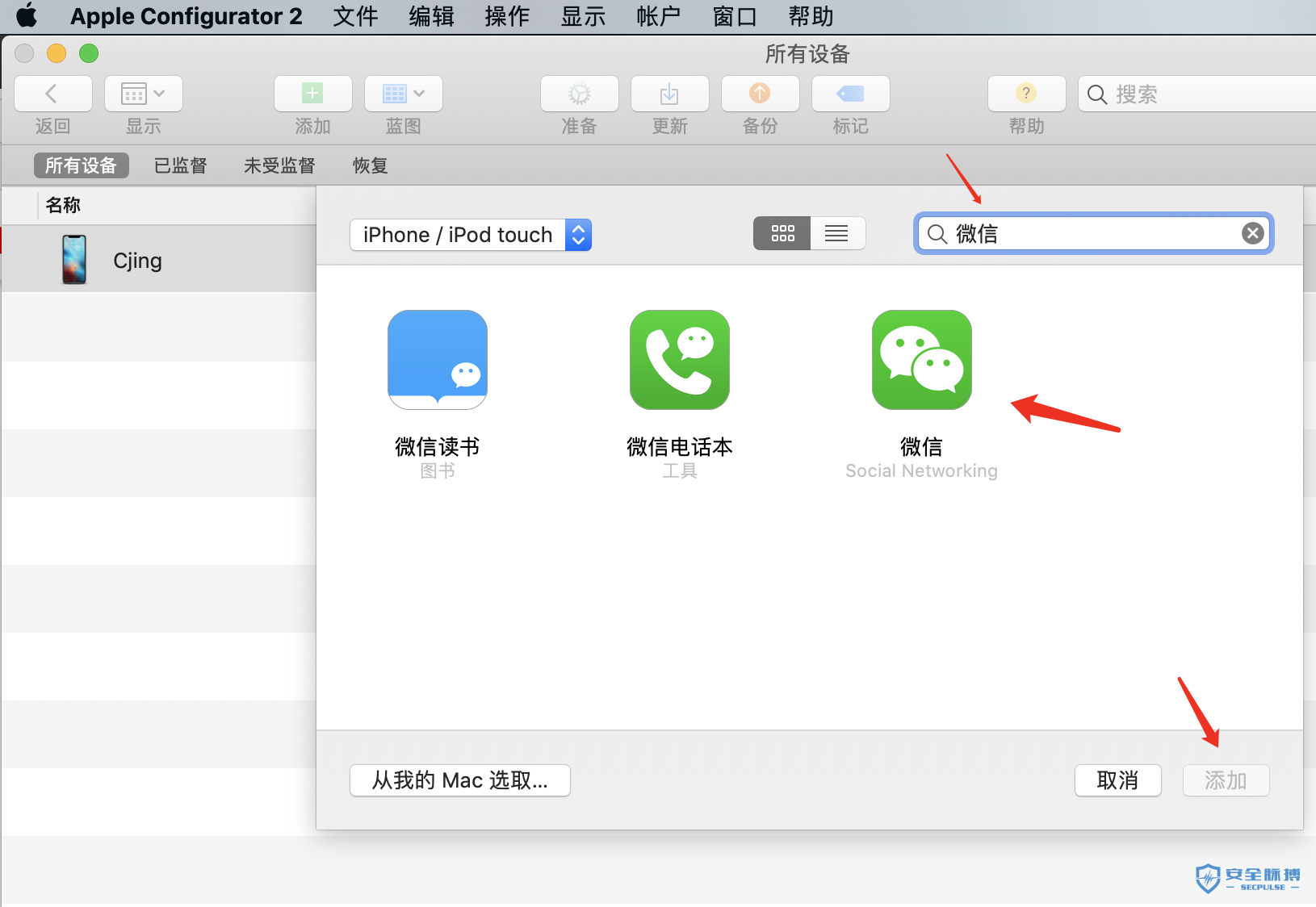Click the 微信 app search field
This screenshot has height=907, width=1316.
[x=1094, y=233]
